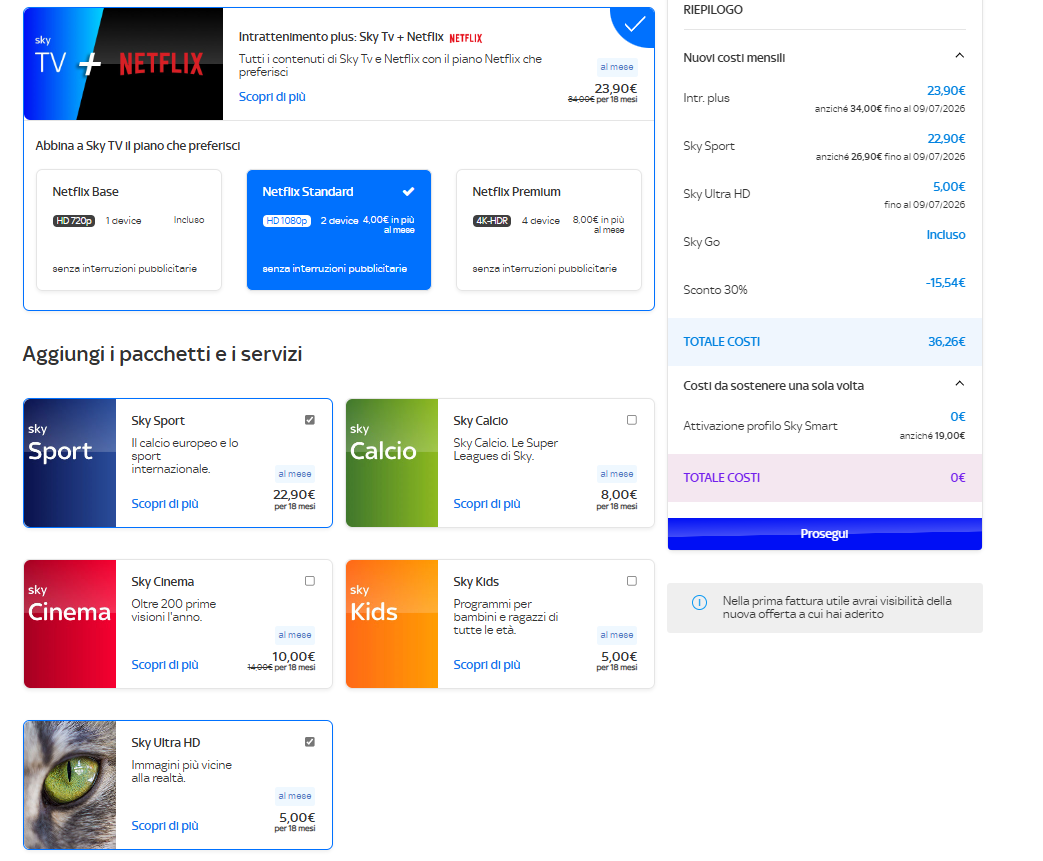Click the 4K-HDR badge on Netflix Premium
This screenshot has width=1043, height=861.
(x=492, y=221)
